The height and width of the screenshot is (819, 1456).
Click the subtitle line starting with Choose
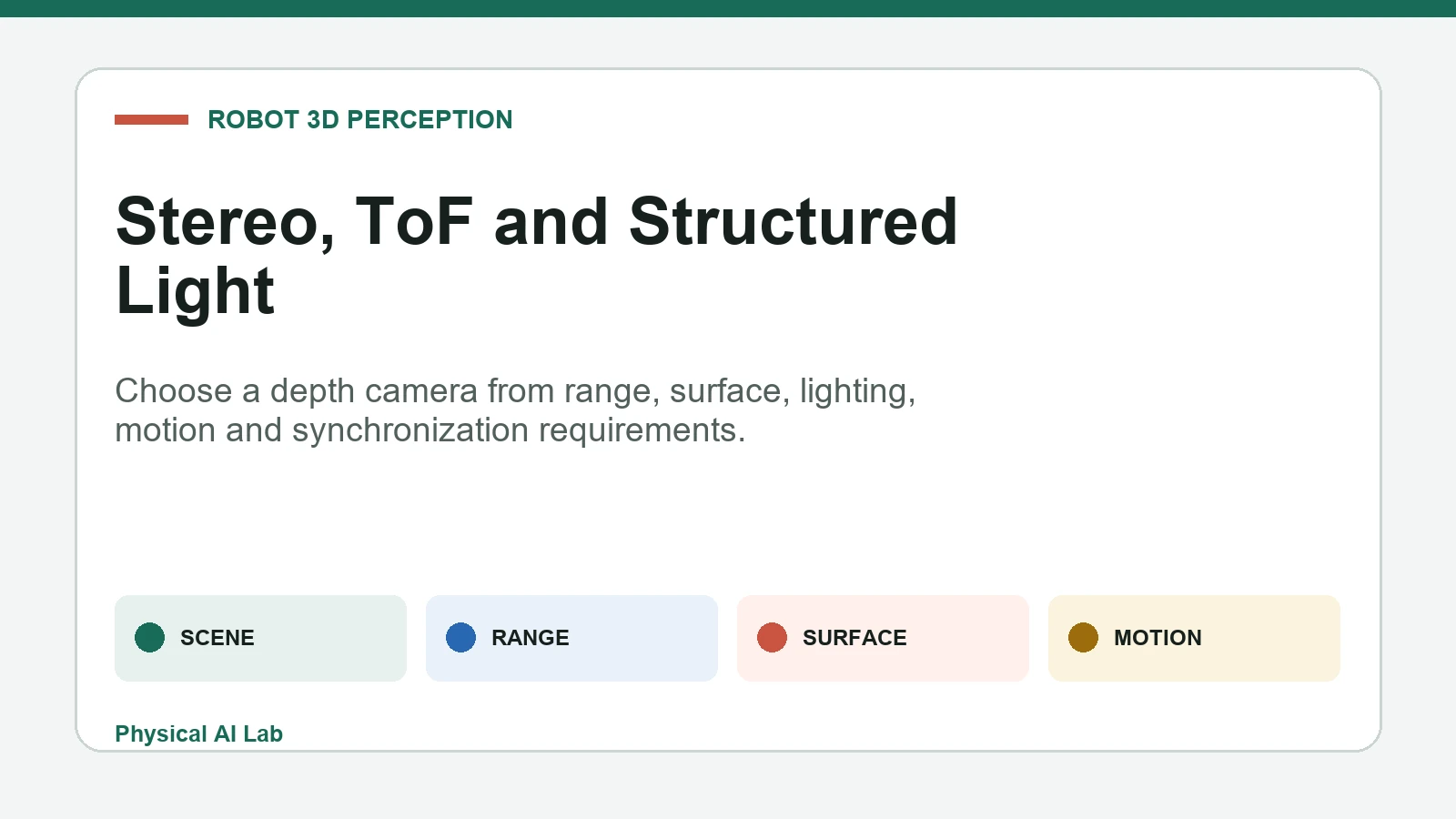click(515, 391)
